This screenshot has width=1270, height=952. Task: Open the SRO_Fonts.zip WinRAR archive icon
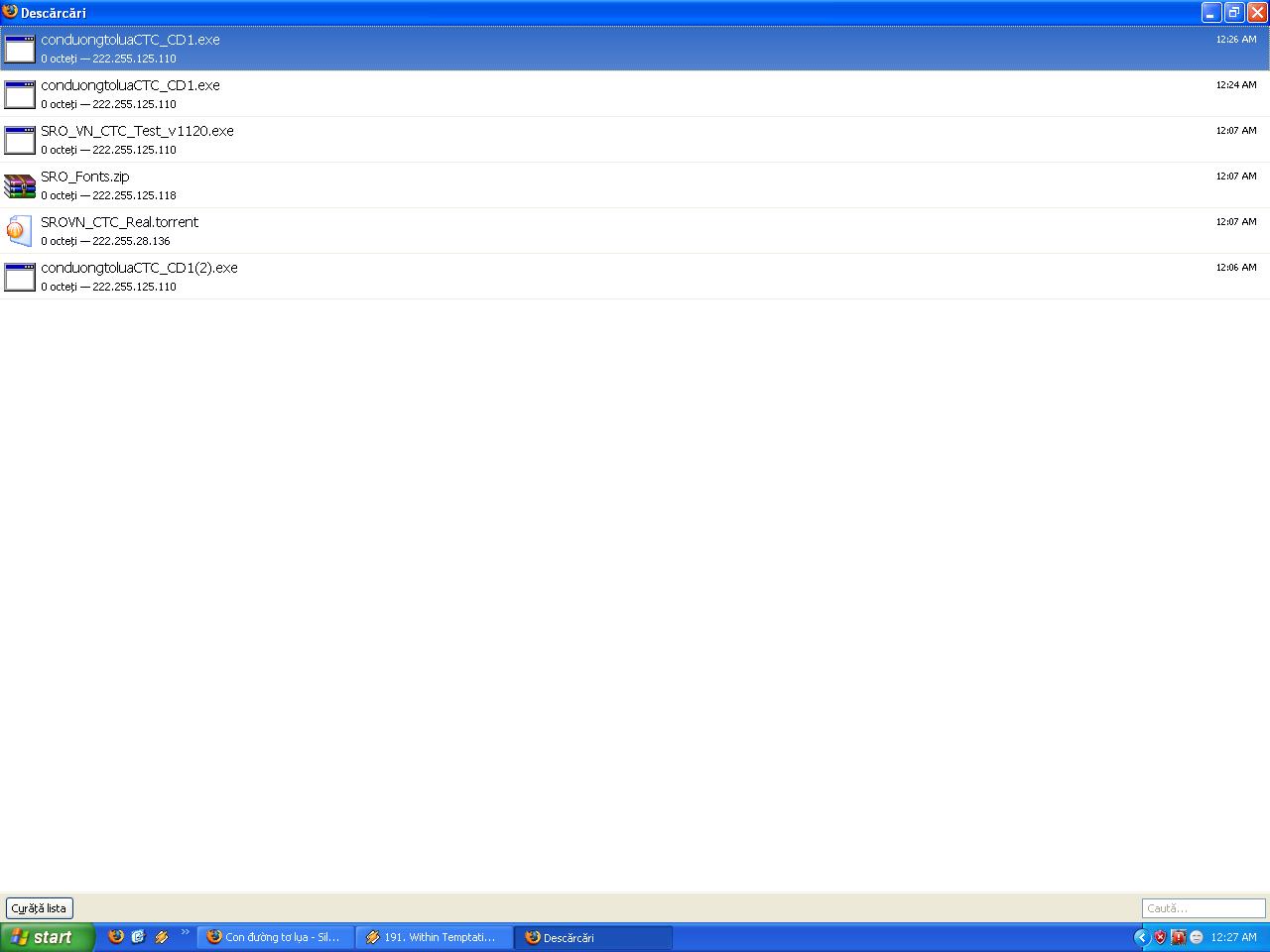pos(19,185)
